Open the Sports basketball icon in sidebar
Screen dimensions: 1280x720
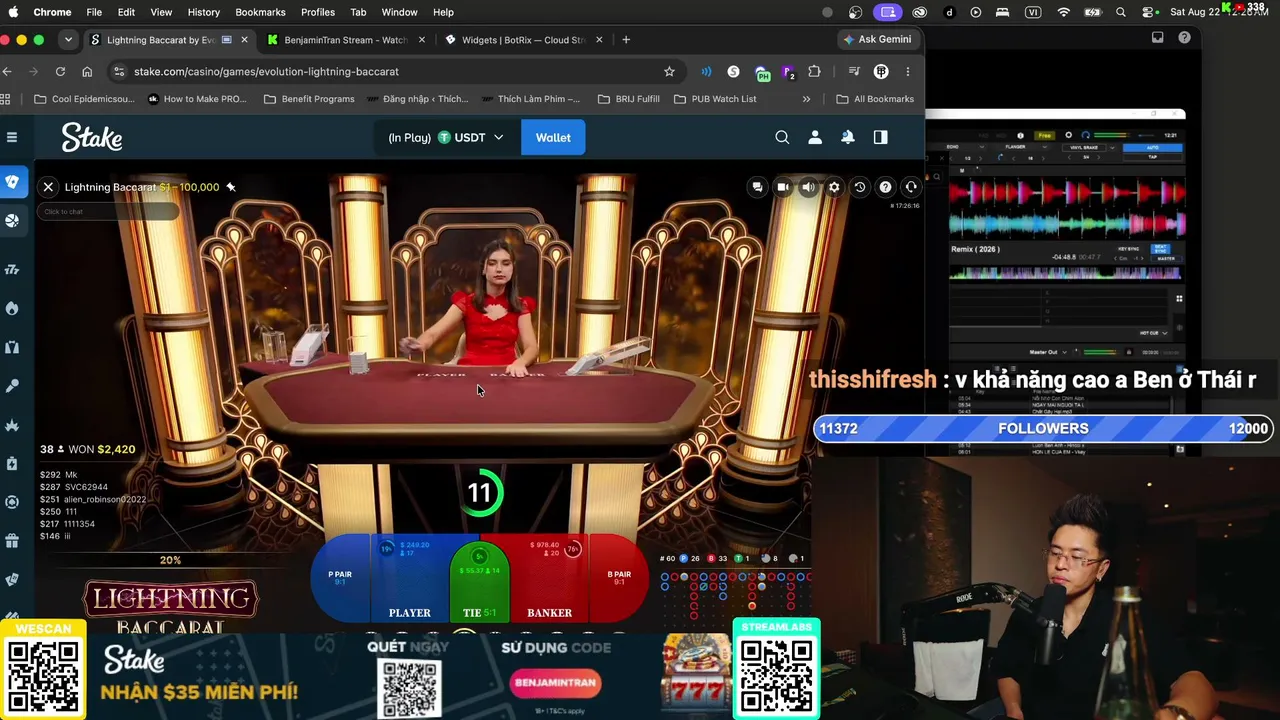(x=12, y=220)
